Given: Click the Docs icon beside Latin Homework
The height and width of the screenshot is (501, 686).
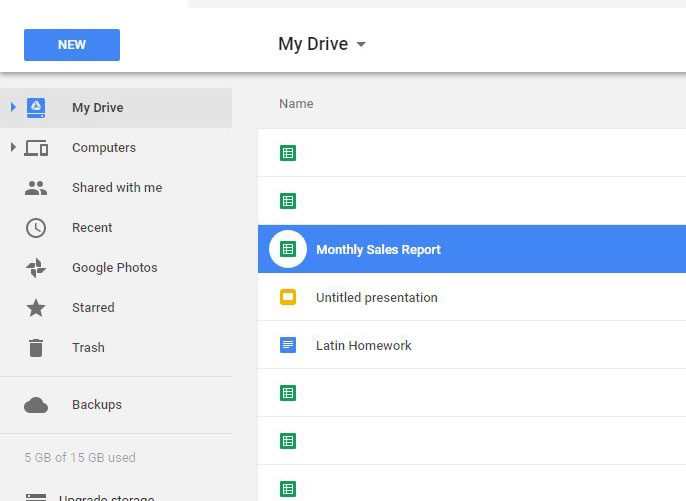Looking at the screenshot, I should pos(288,345).
